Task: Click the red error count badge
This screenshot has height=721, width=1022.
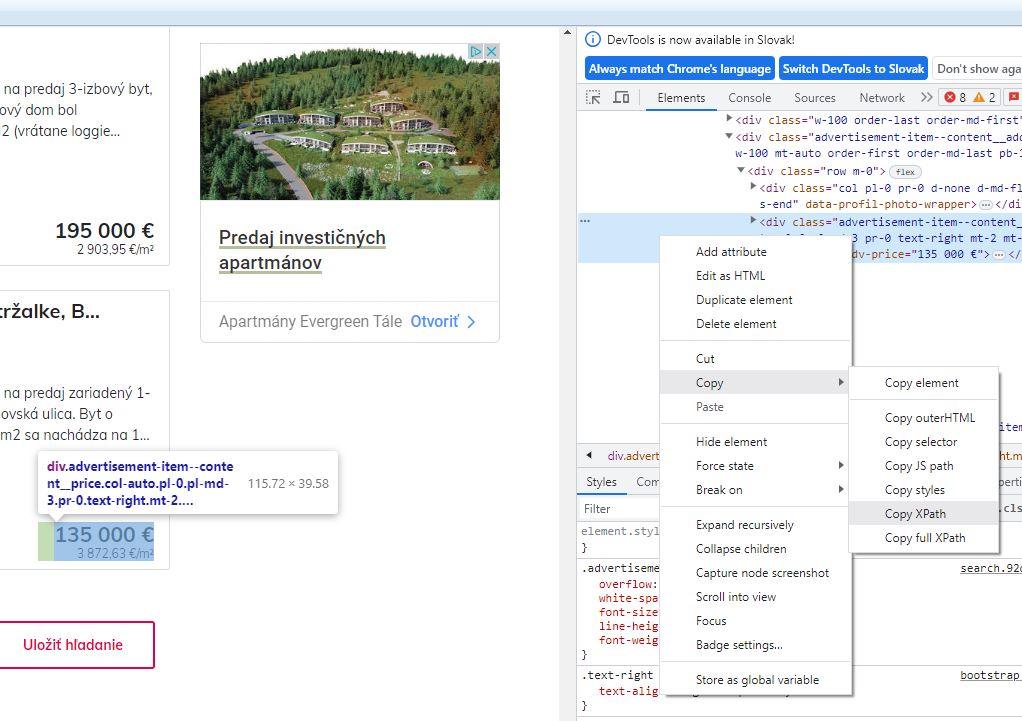Action: [956, 97]
